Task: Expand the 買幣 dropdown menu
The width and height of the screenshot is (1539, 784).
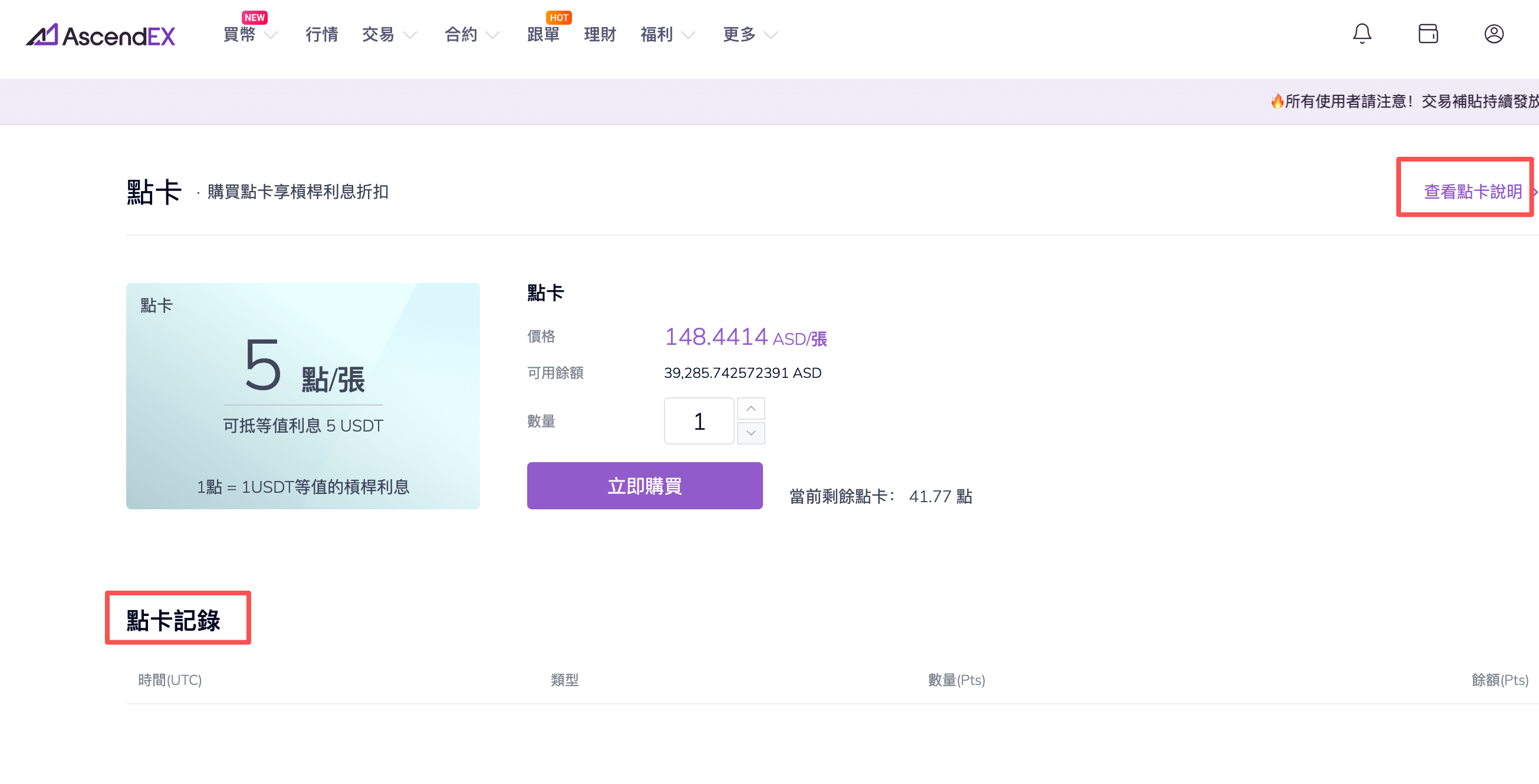Action: (x=250, y=35)
